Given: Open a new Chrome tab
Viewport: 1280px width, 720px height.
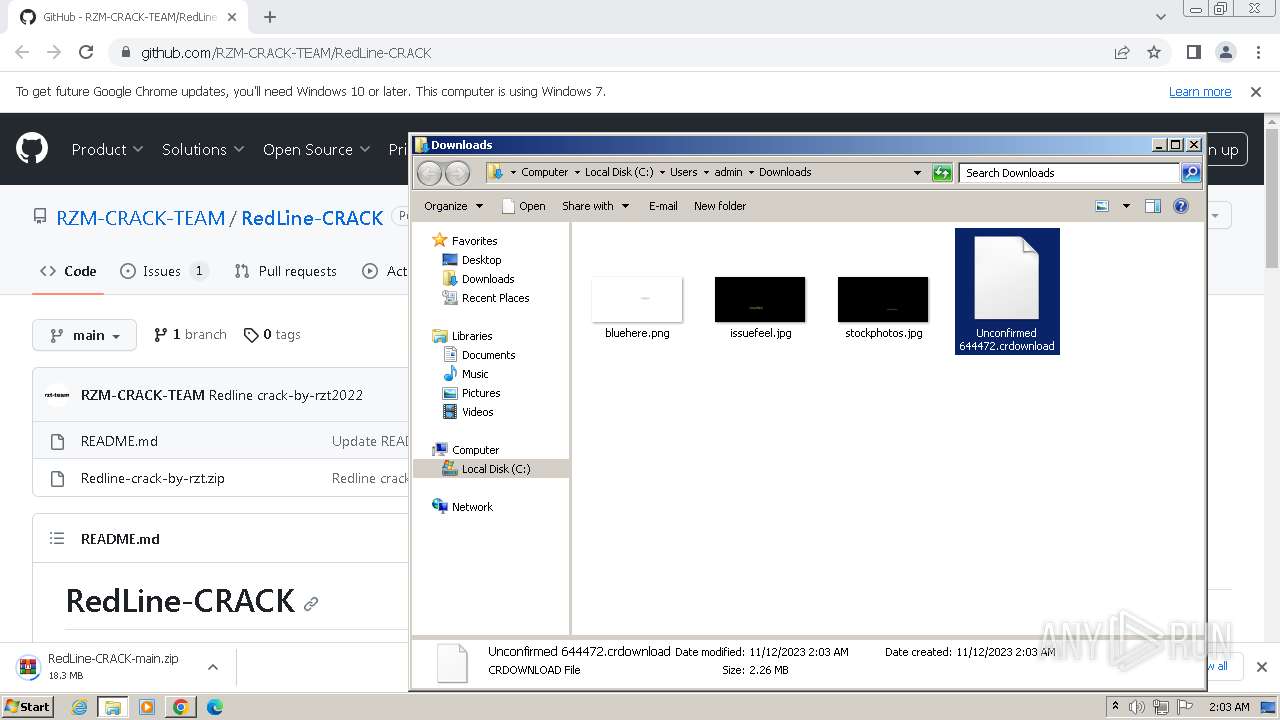Looking at the screenshot, I should pyautogui.click(x=270, y=17).
